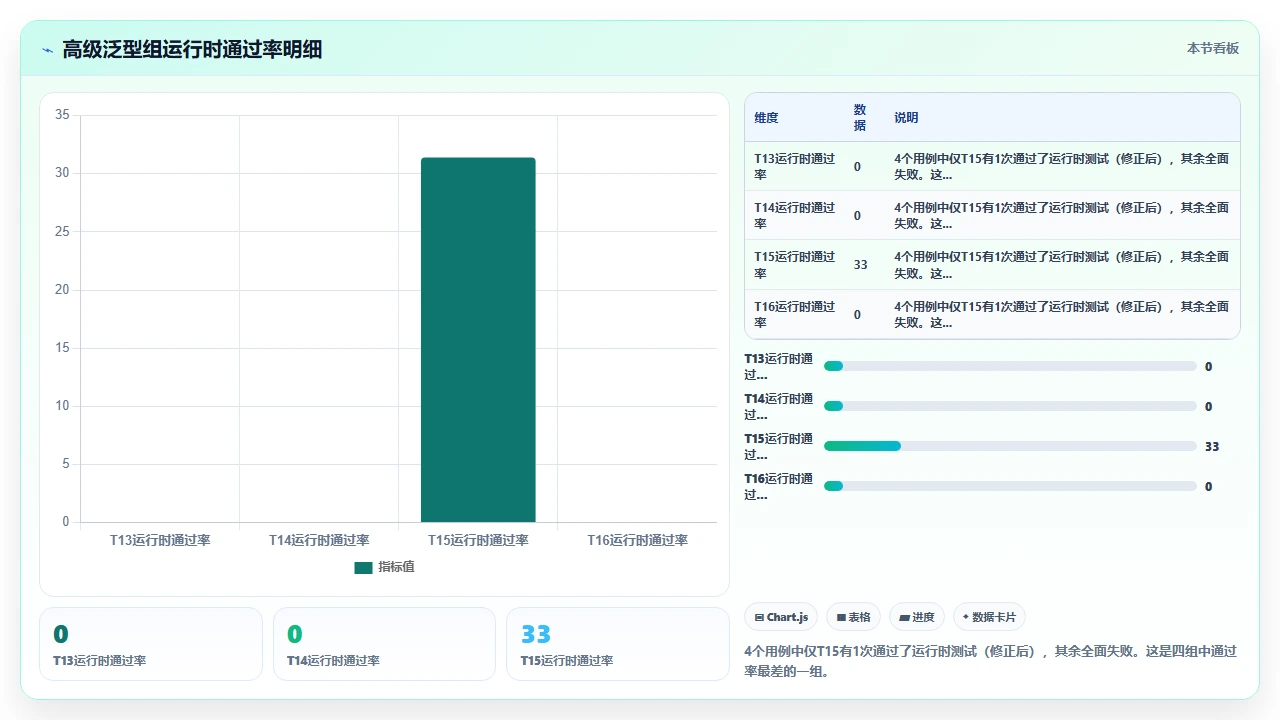The width and height of the screenshot is (1280, 720).
Task: Click the 维度 column header
Action: (766, 118)
